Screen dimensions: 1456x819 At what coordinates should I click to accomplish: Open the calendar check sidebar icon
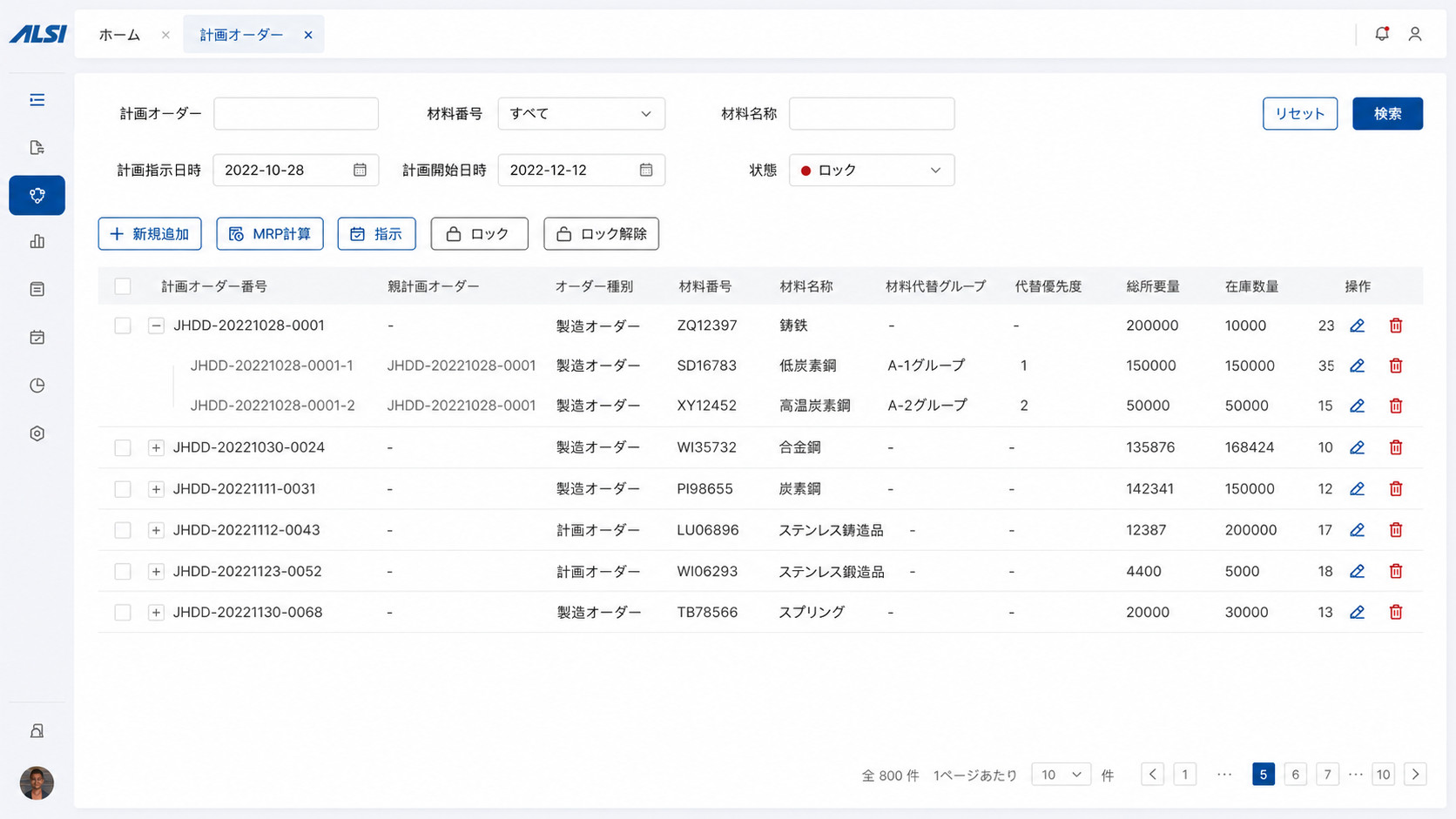pos(37,337)
